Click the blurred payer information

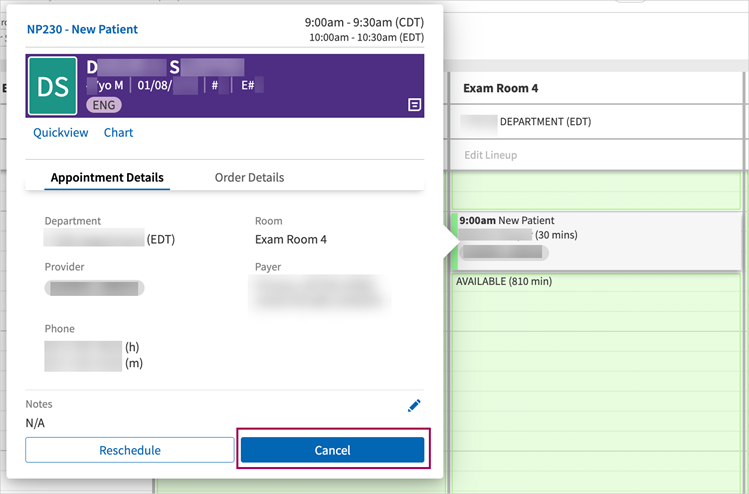pyautogui.click(x=319, y=293)
